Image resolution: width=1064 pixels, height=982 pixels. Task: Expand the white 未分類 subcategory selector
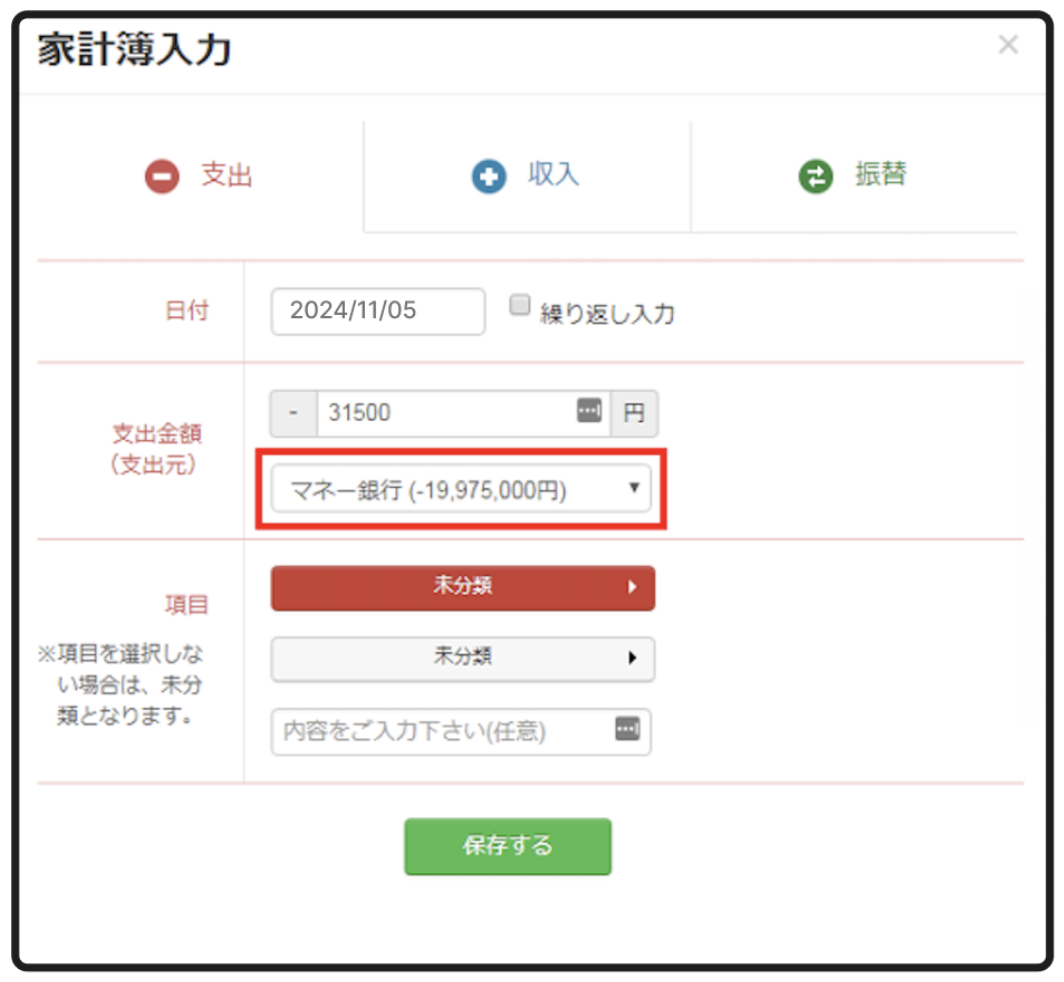(462, 658)
